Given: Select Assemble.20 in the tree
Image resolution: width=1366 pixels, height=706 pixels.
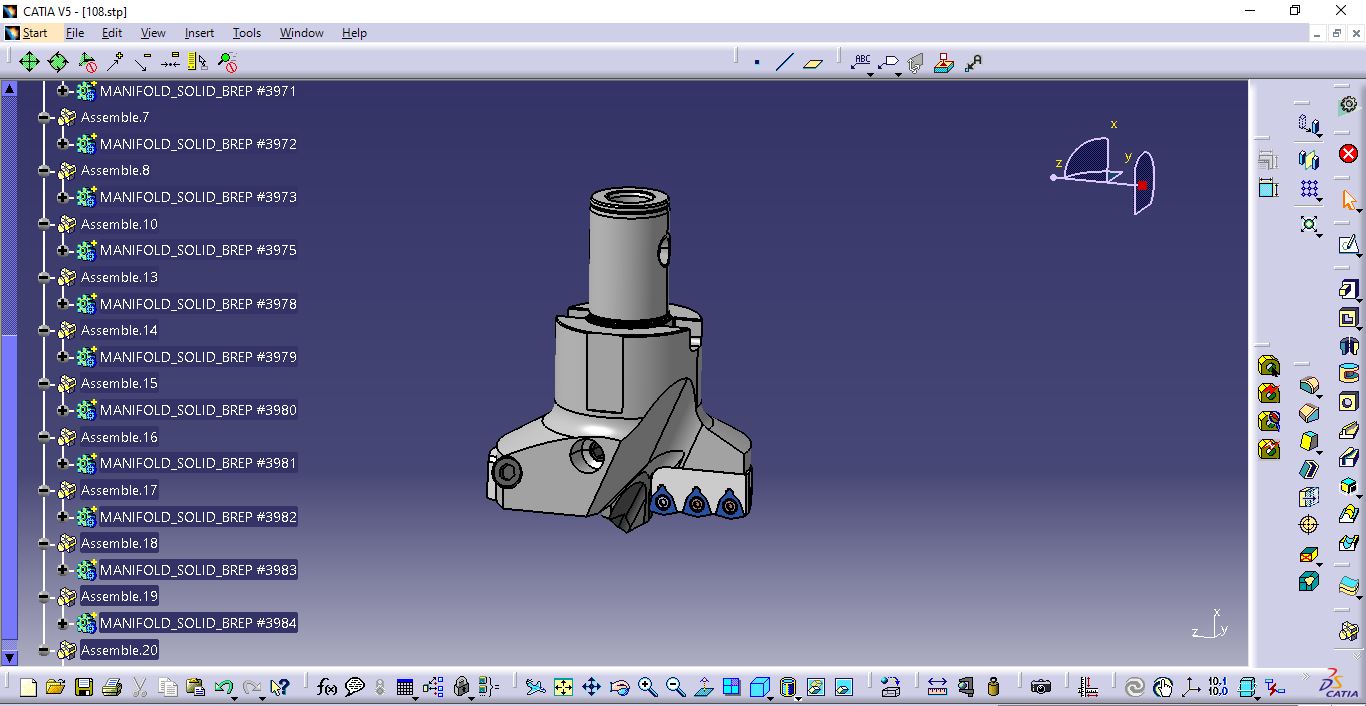Looking at the screenshot, I should [119, 650].
